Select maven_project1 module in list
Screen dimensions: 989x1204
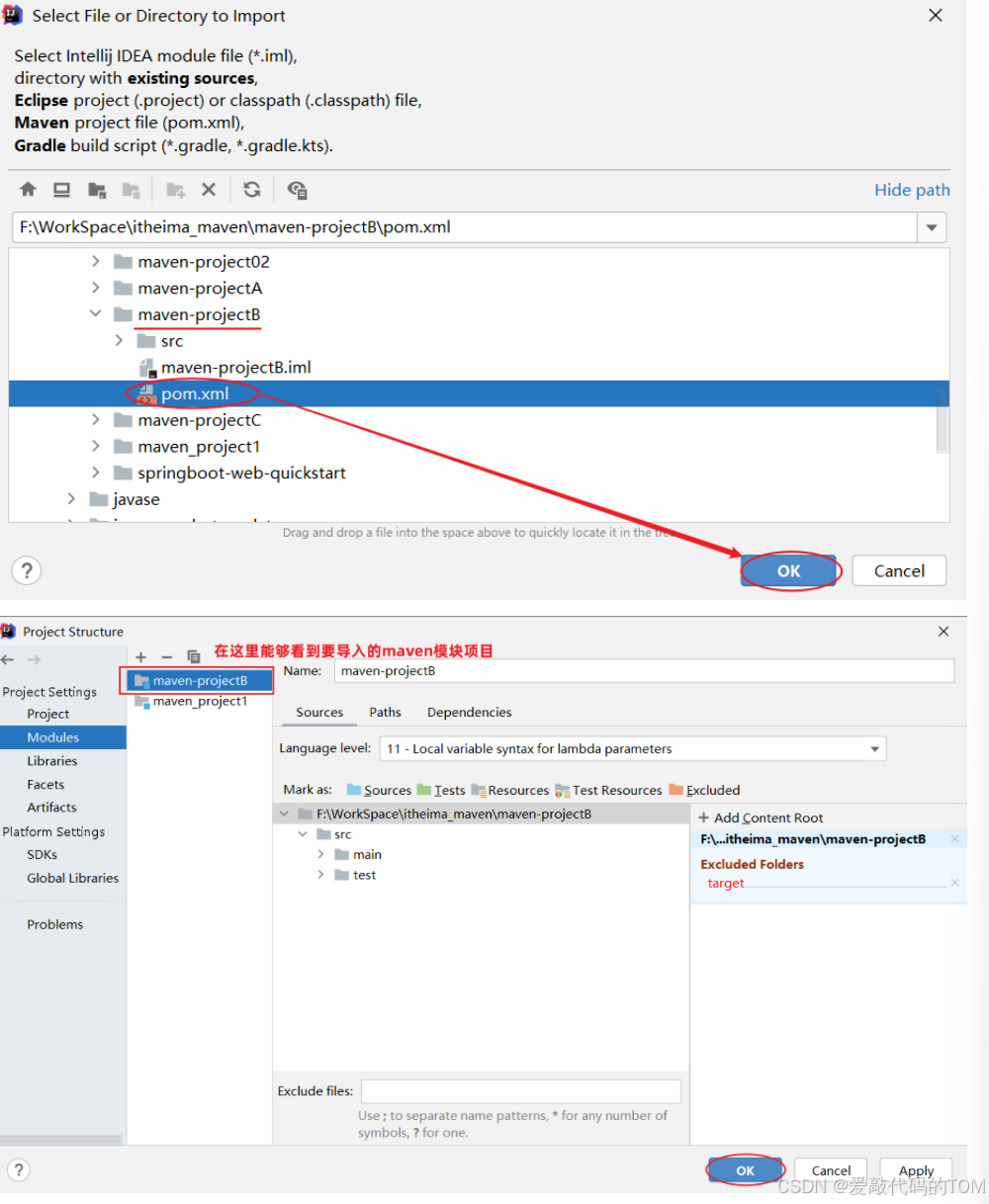point(200,701)
